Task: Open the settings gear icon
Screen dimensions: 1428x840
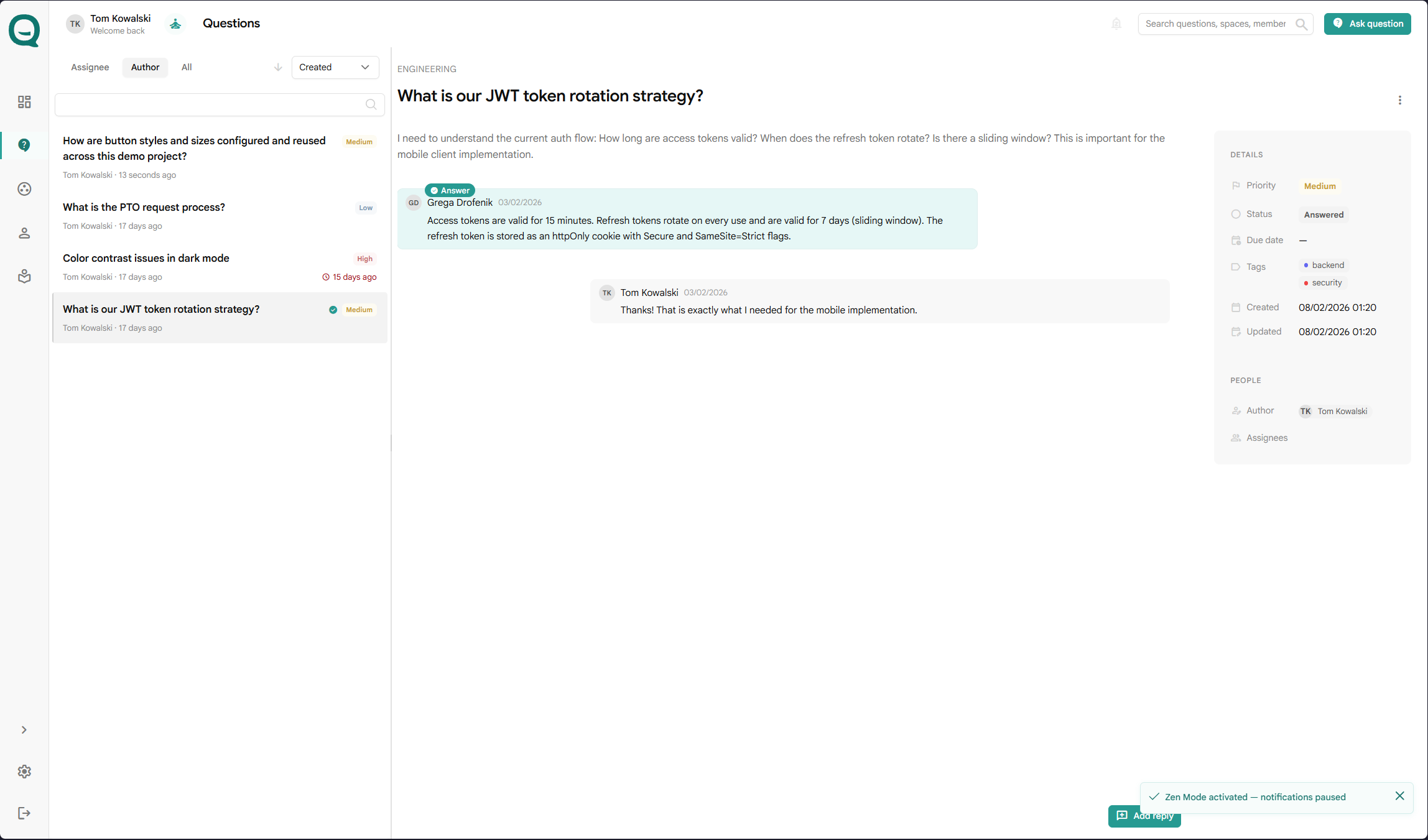Action: pyautogui.click(x=24, y=772)
